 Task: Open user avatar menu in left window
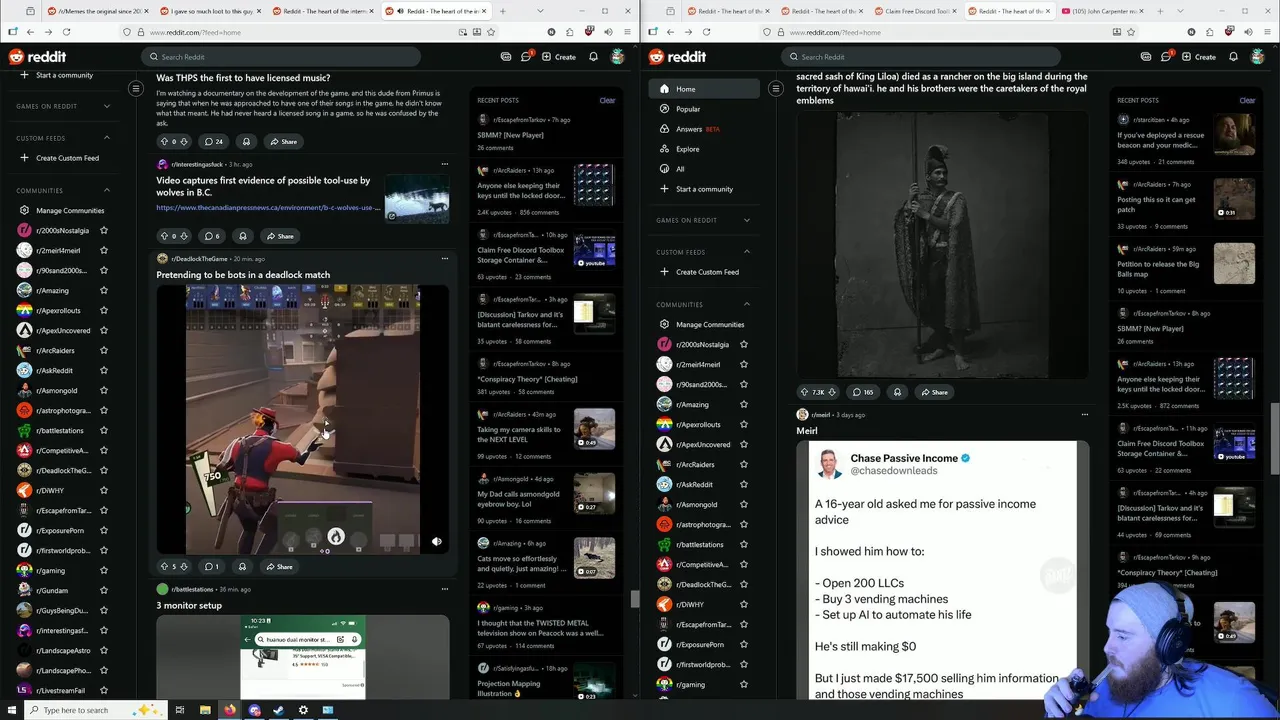coord(618,57)
